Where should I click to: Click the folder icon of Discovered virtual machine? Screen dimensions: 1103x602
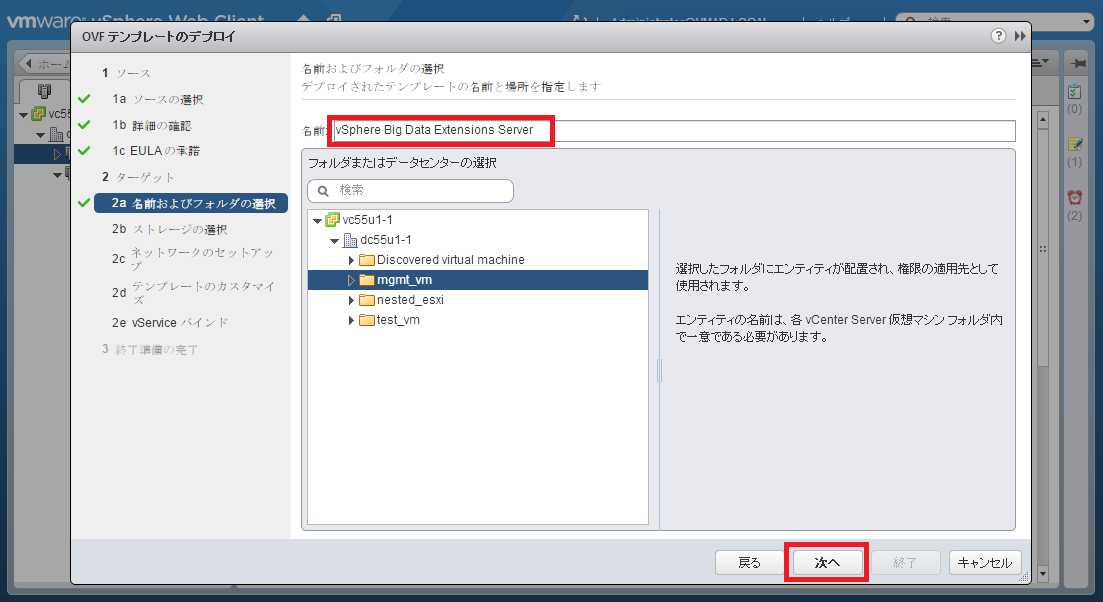[366, 260]
